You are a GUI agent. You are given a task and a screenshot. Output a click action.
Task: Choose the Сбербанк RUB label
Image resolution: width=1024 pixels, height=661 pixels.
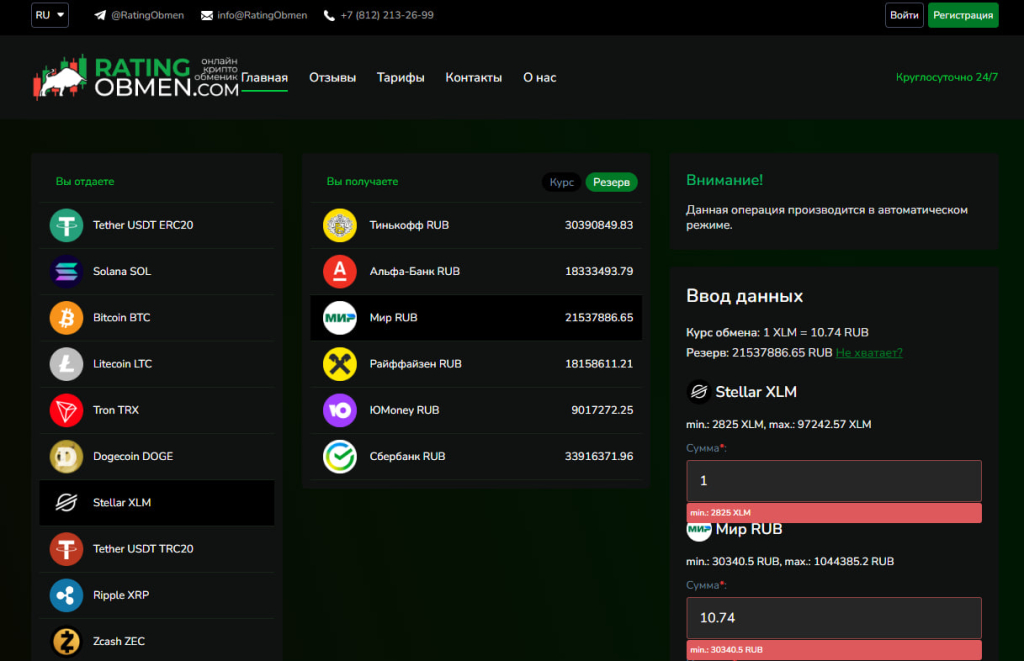point(408,457)
